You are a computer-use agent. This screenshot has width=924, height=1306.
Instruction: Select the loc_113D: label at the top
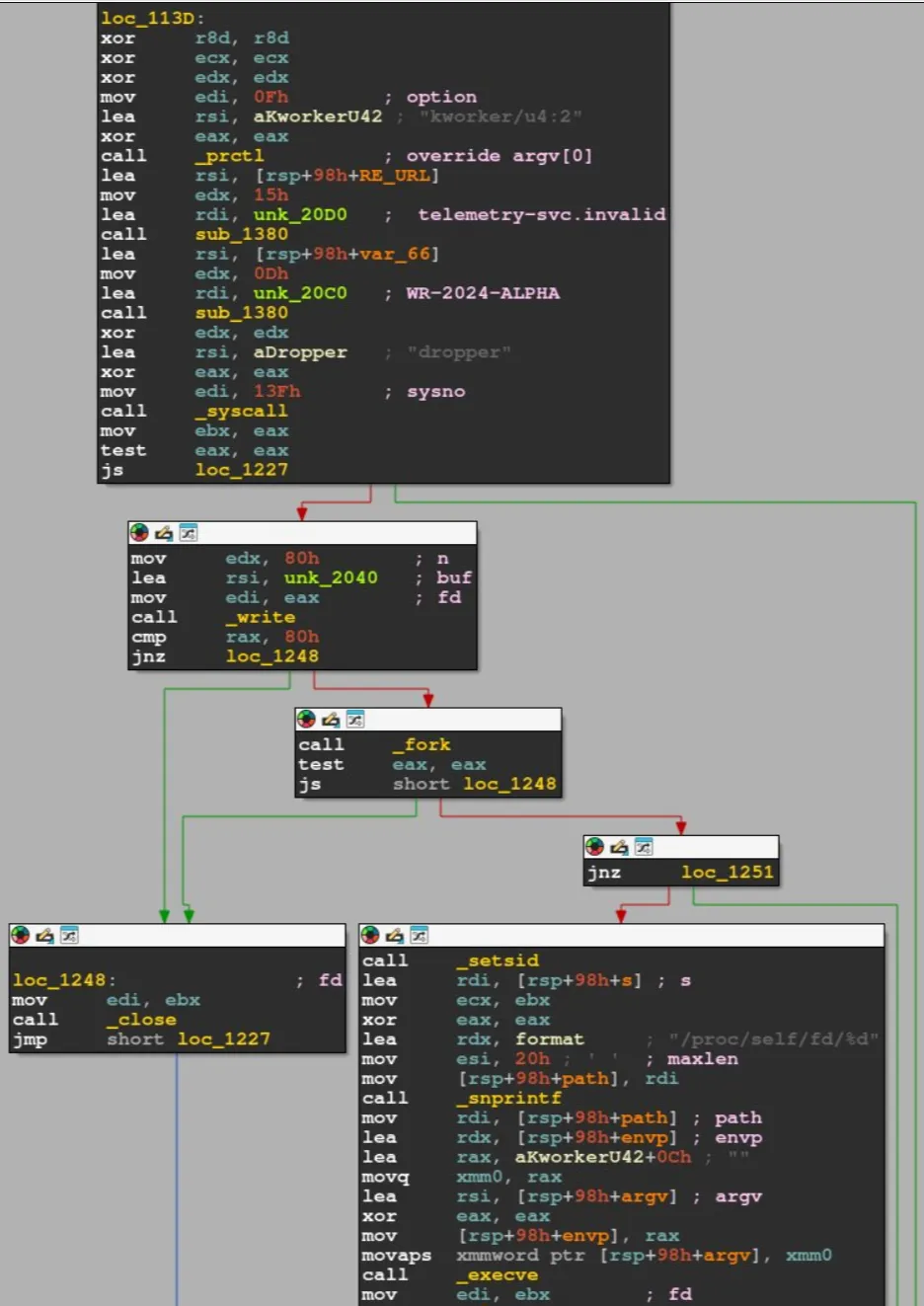(153, 18)
